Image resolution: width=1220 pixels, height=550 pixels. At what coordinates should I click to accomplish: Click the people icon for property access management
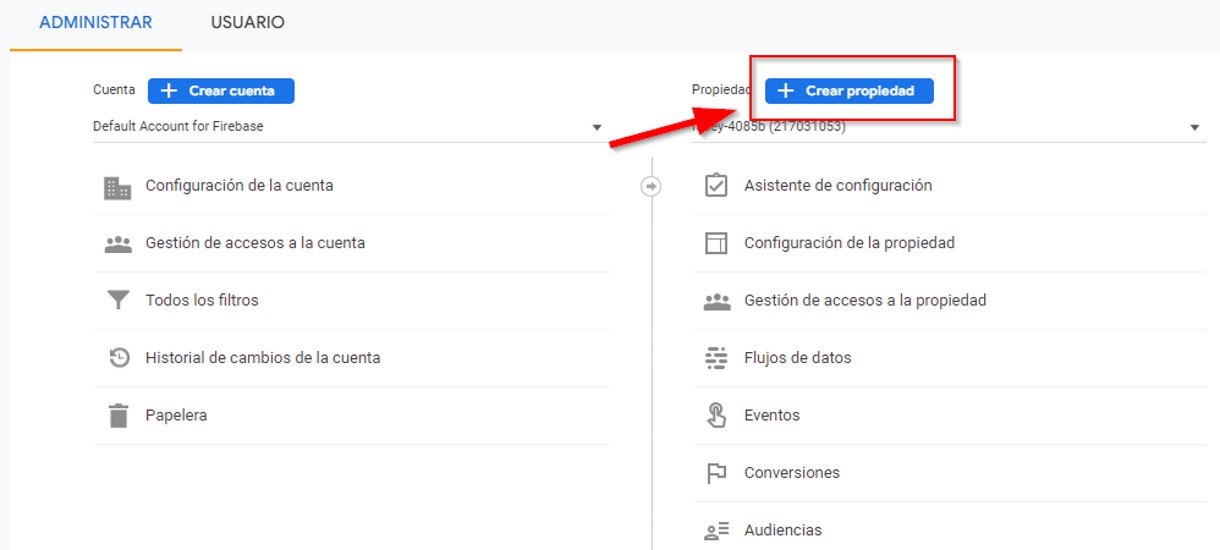tap(717, 301)
